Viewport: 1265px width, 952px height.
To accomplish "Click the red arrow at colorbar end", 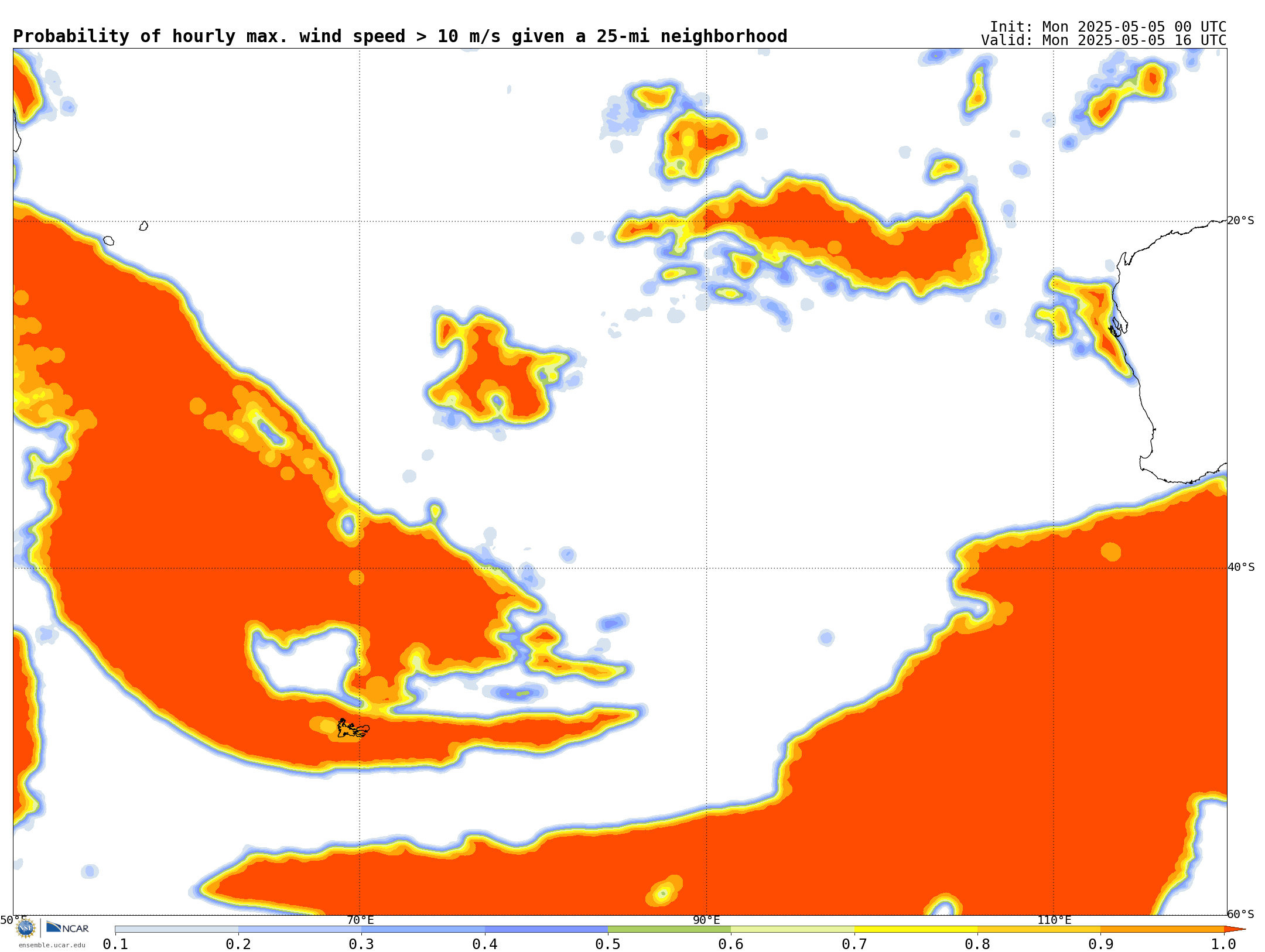I will 1235,929.
